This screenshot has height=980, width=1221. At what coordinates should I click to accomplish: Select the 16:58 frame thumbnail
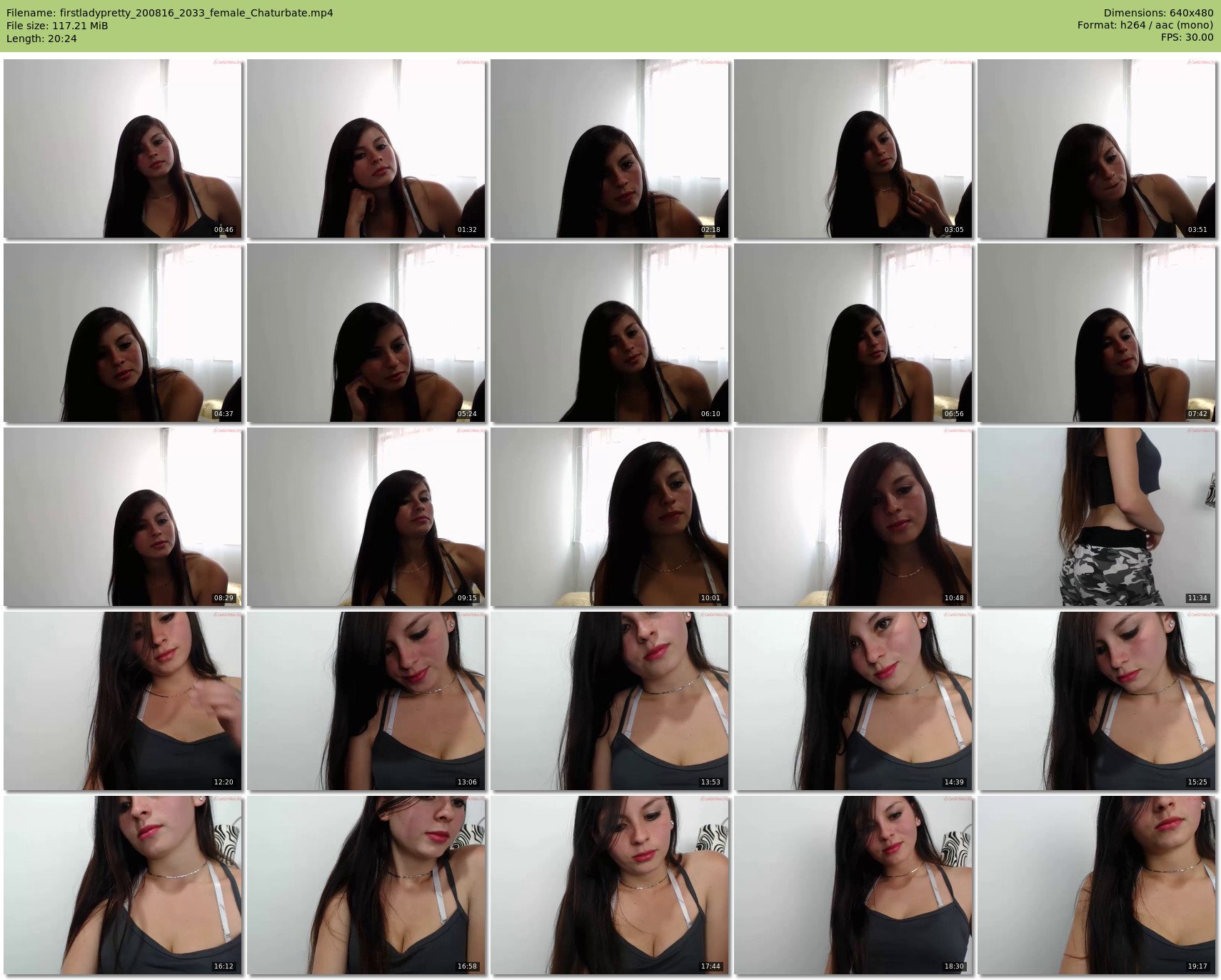pyautogui.click(x=366, y=885)
